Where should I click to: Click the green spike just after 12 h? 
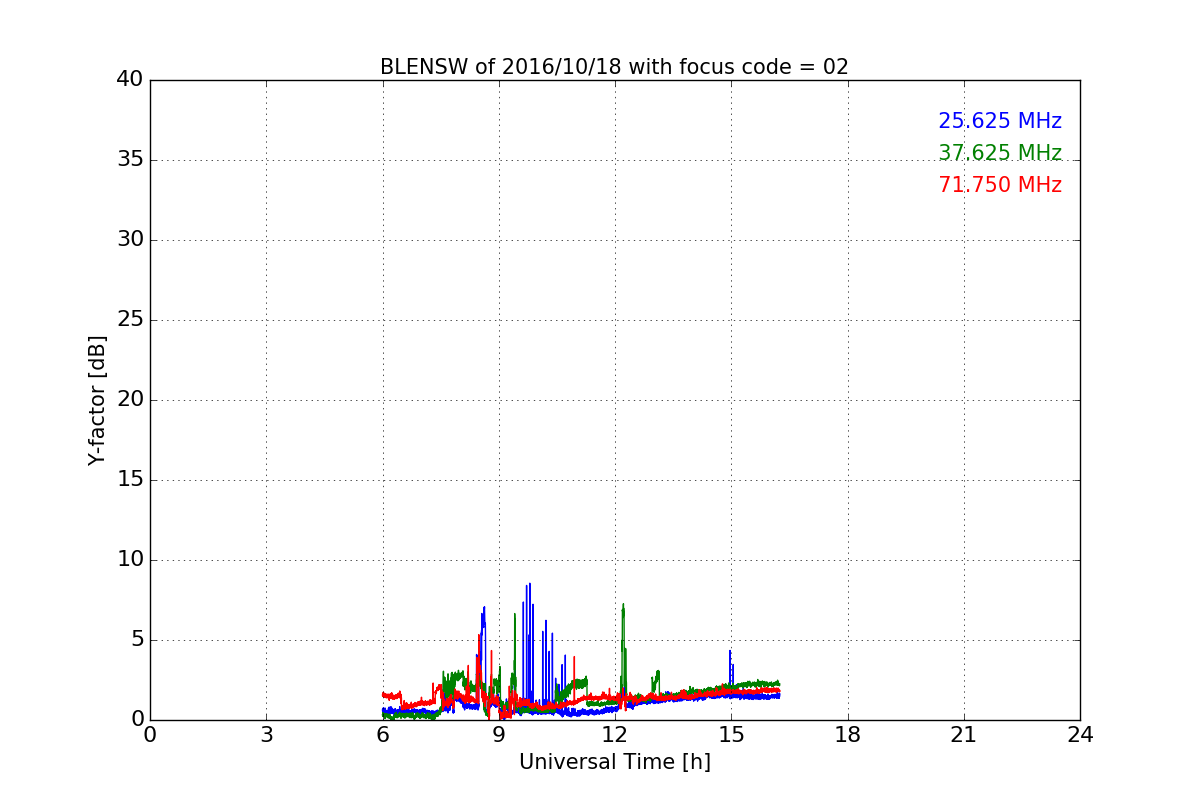tap(623, 655)
